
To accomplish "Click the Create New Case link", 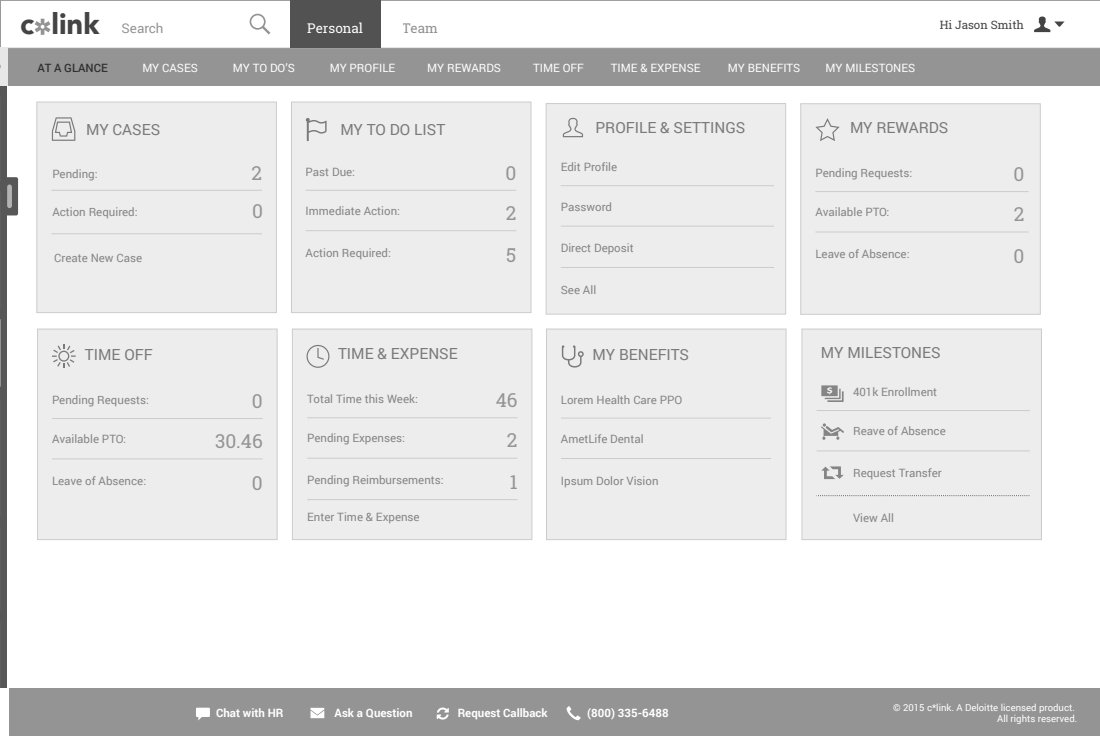I will pos(98,258).
